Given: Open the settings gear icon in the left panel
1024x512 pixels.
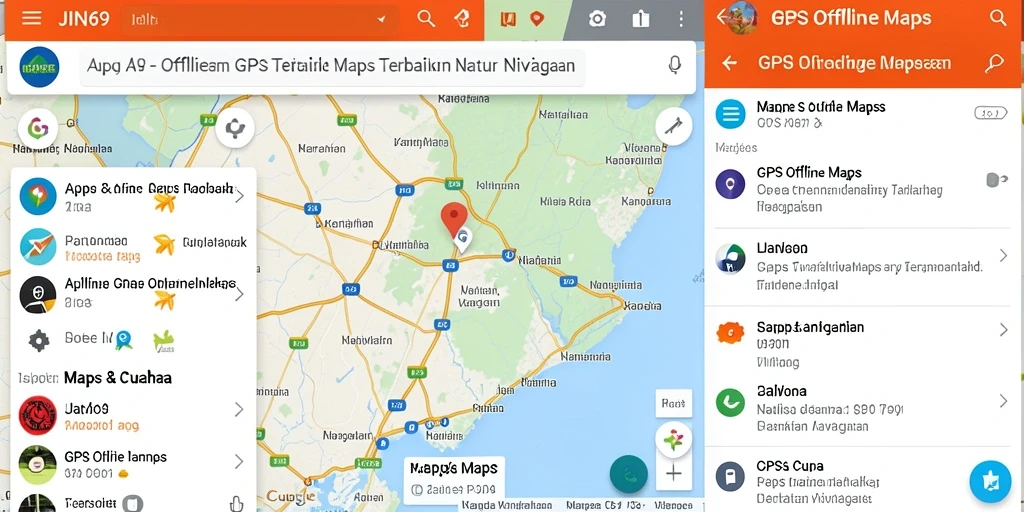Looking at the screenshot, I should tap(39, 340).
